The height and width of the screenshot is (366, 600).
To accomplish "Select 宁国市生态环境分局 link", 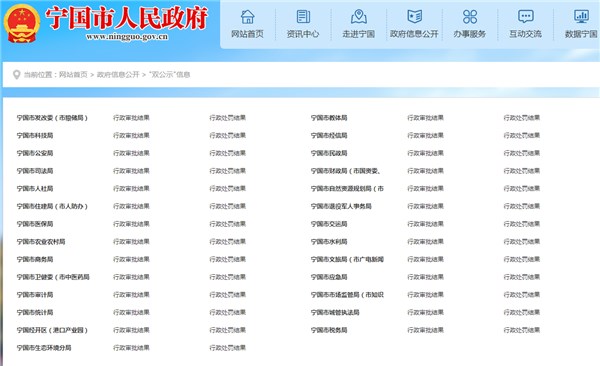I will coord(44,348).
